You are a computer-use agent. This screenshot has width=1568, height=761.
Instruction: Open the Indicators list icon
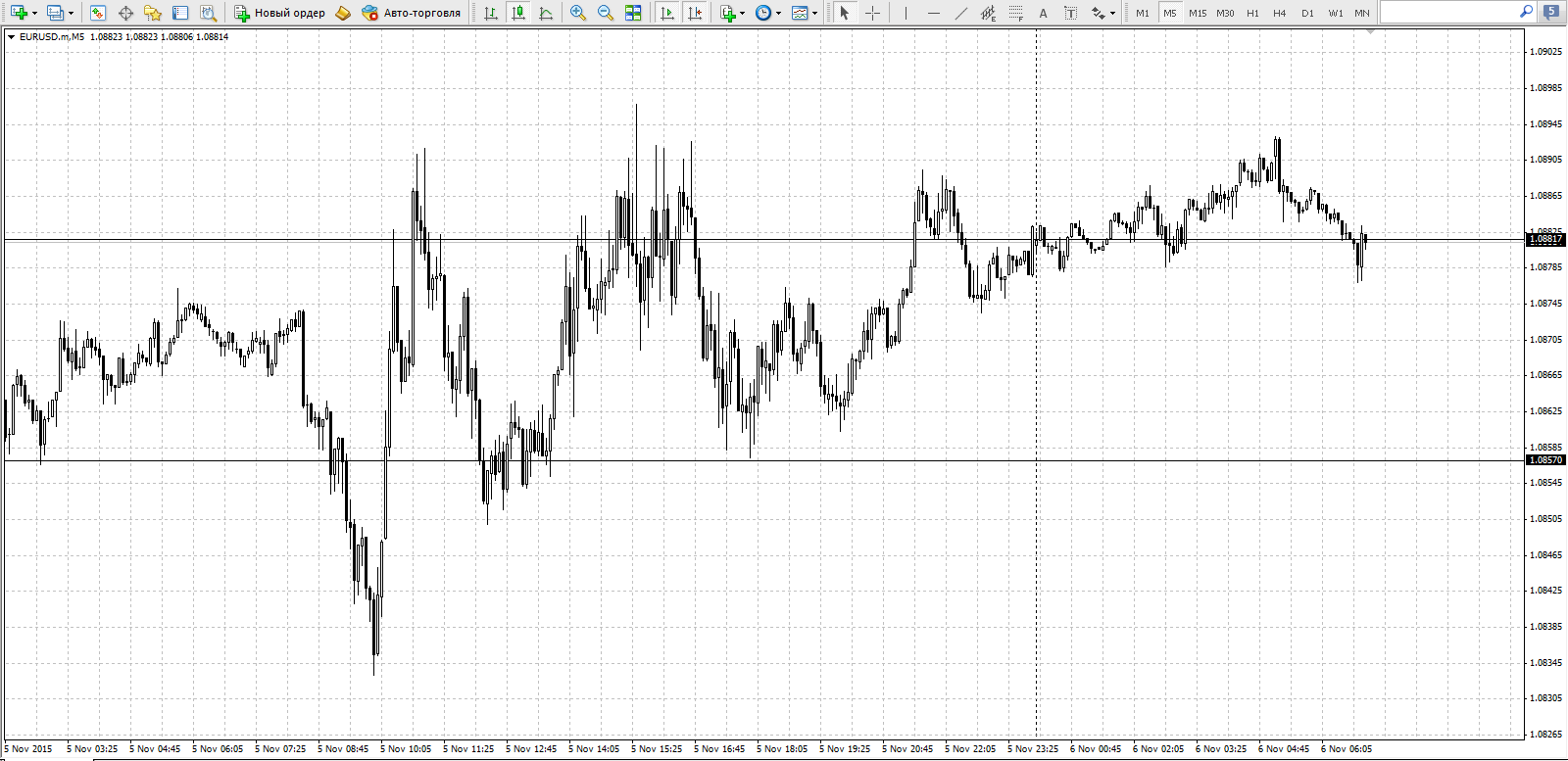click(728, 13)
